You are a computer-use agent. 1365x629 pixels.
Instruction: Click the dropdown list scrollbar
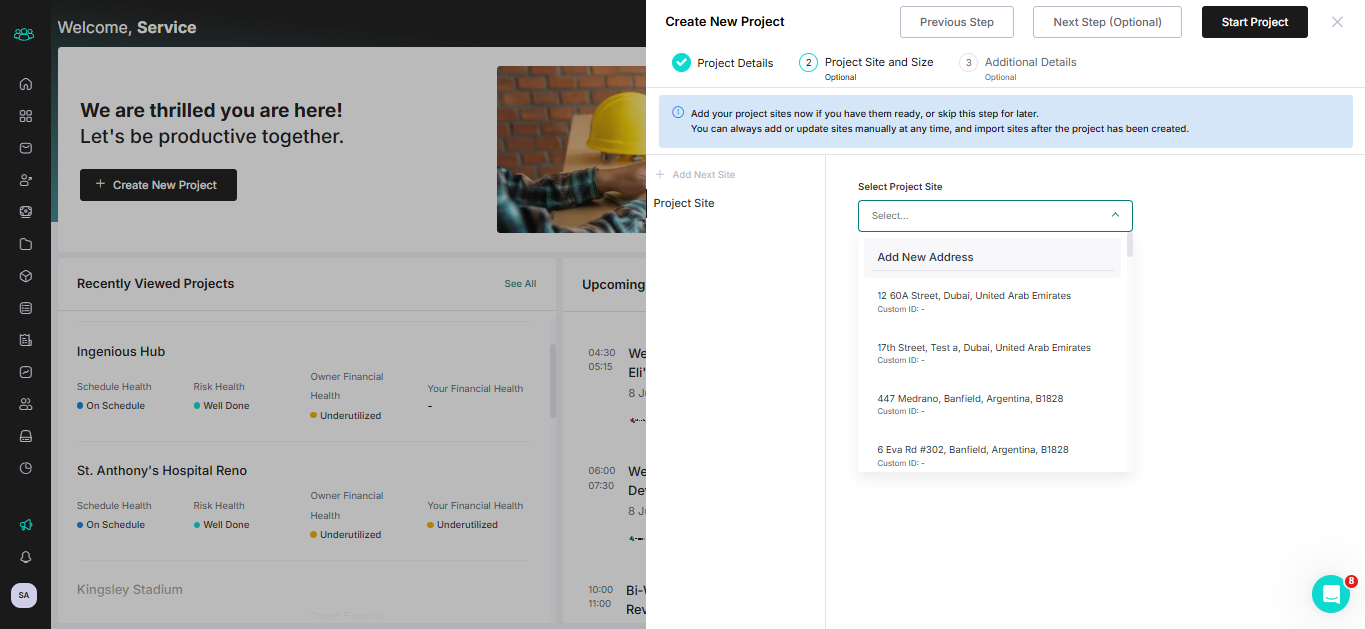[x=1130, y=245]
